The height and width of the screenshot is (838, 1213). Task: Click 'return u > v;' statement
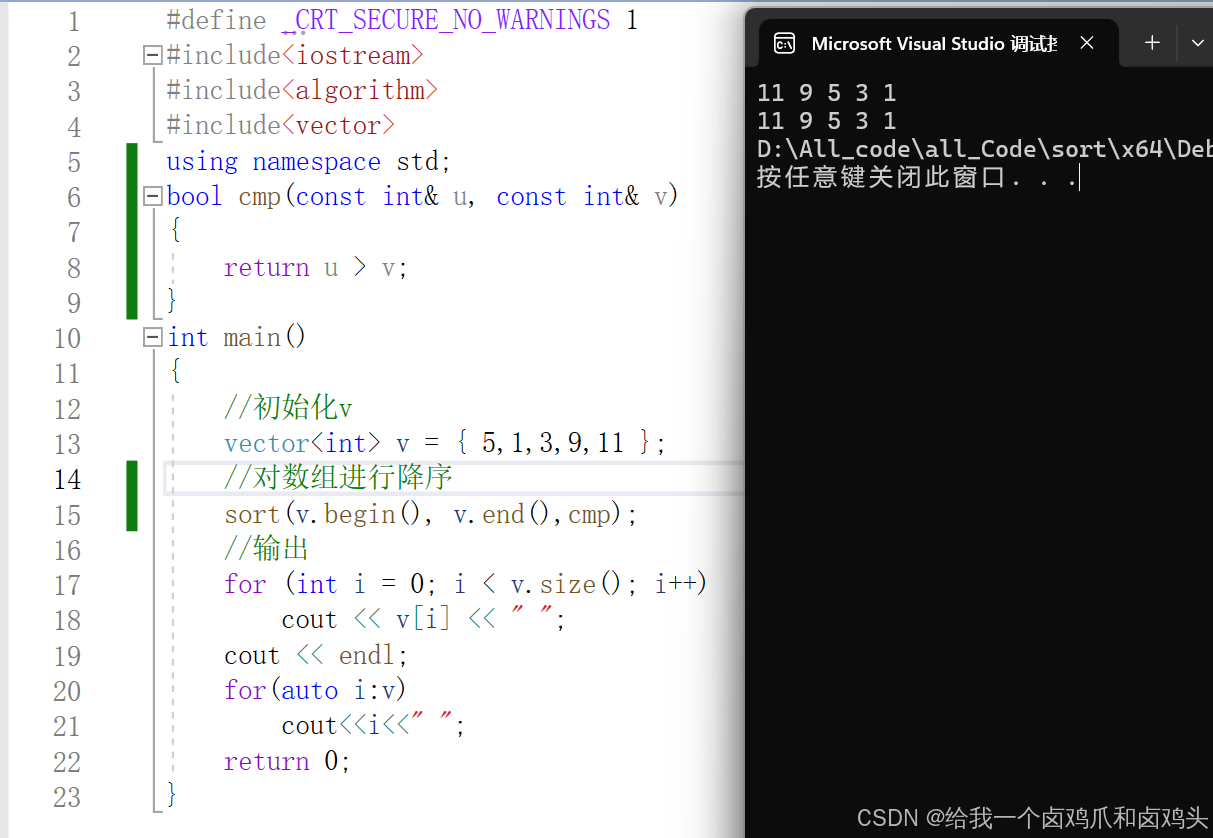(x=316, y=267)
